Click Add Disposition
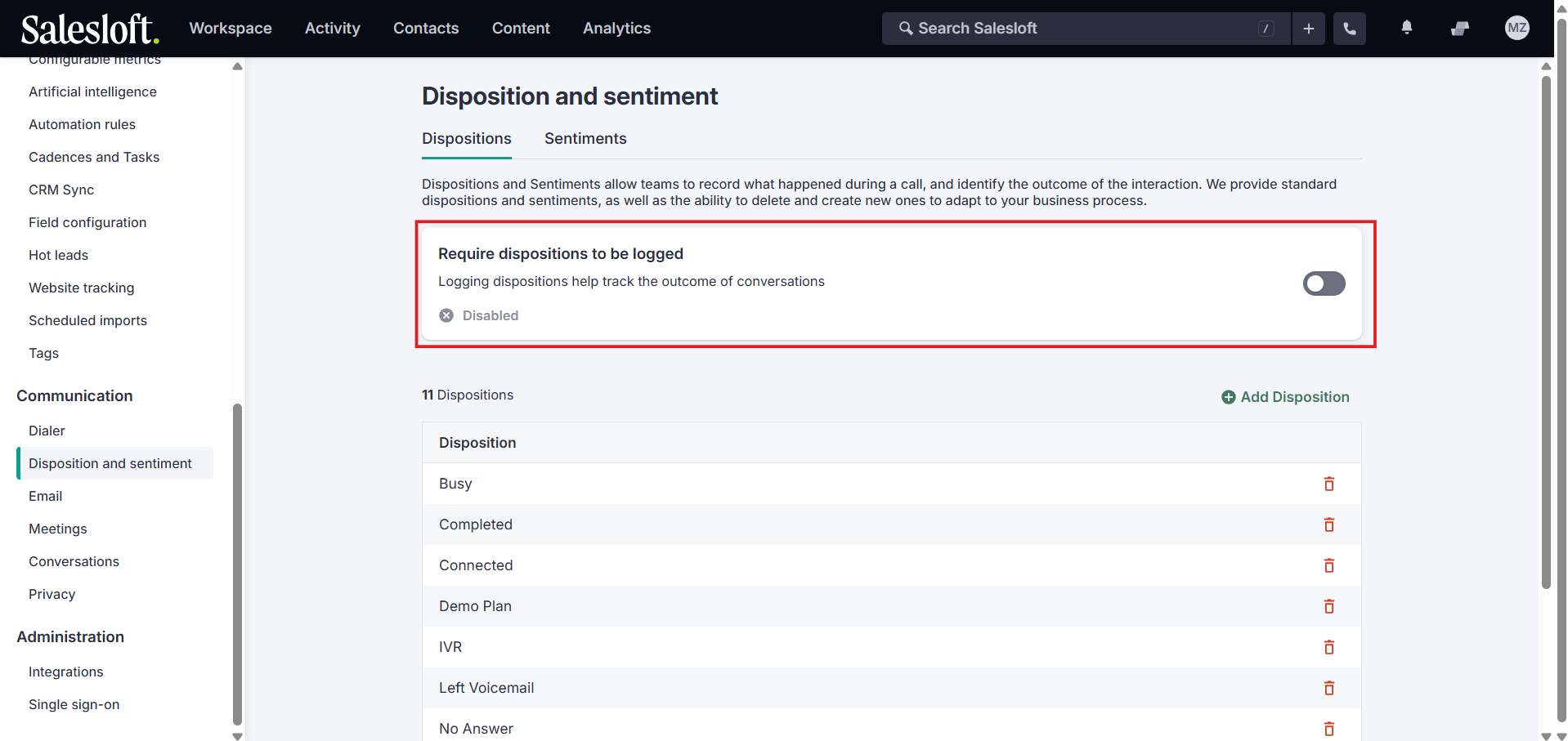 click(x=1285, y=397)
